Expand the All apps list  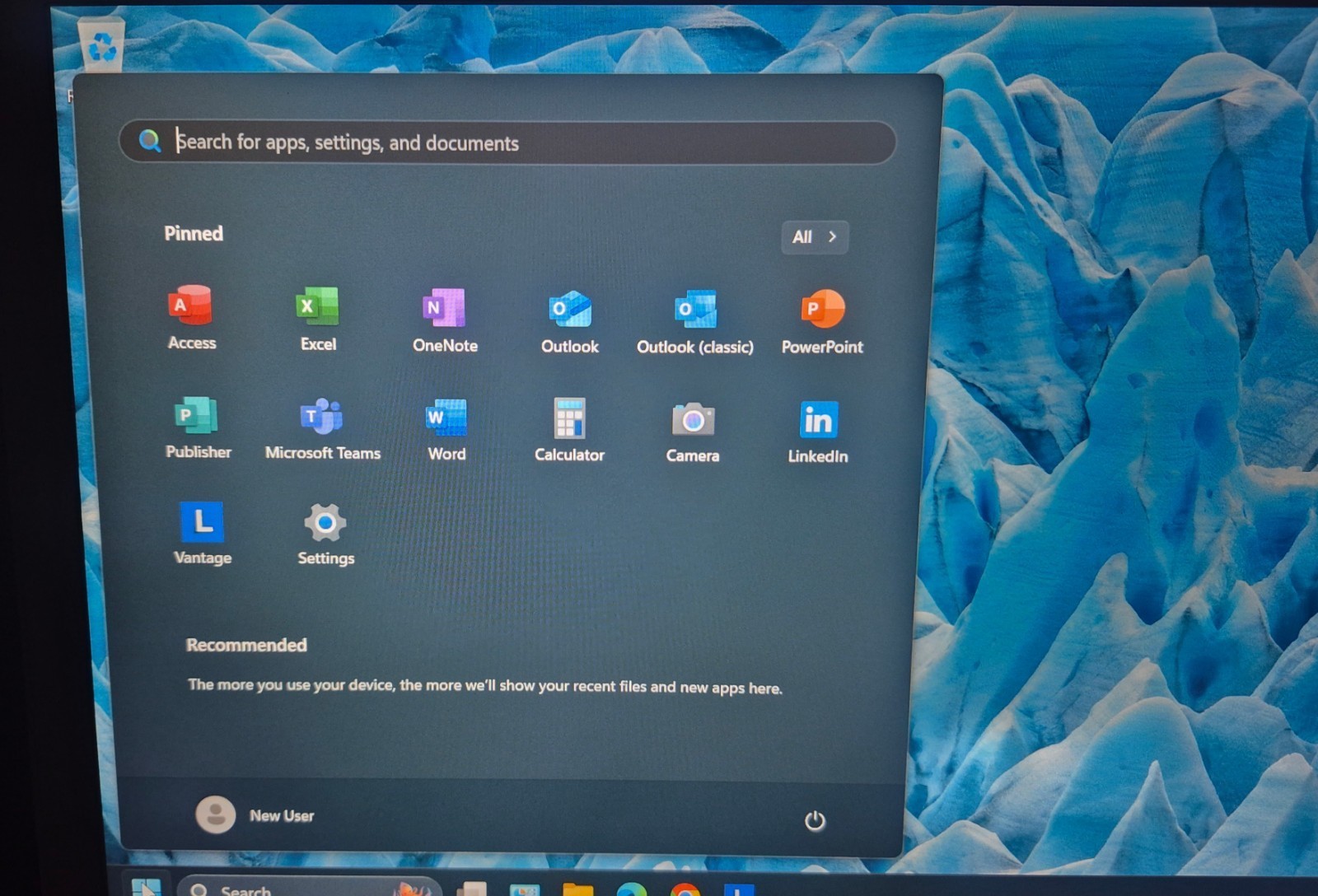814,237
